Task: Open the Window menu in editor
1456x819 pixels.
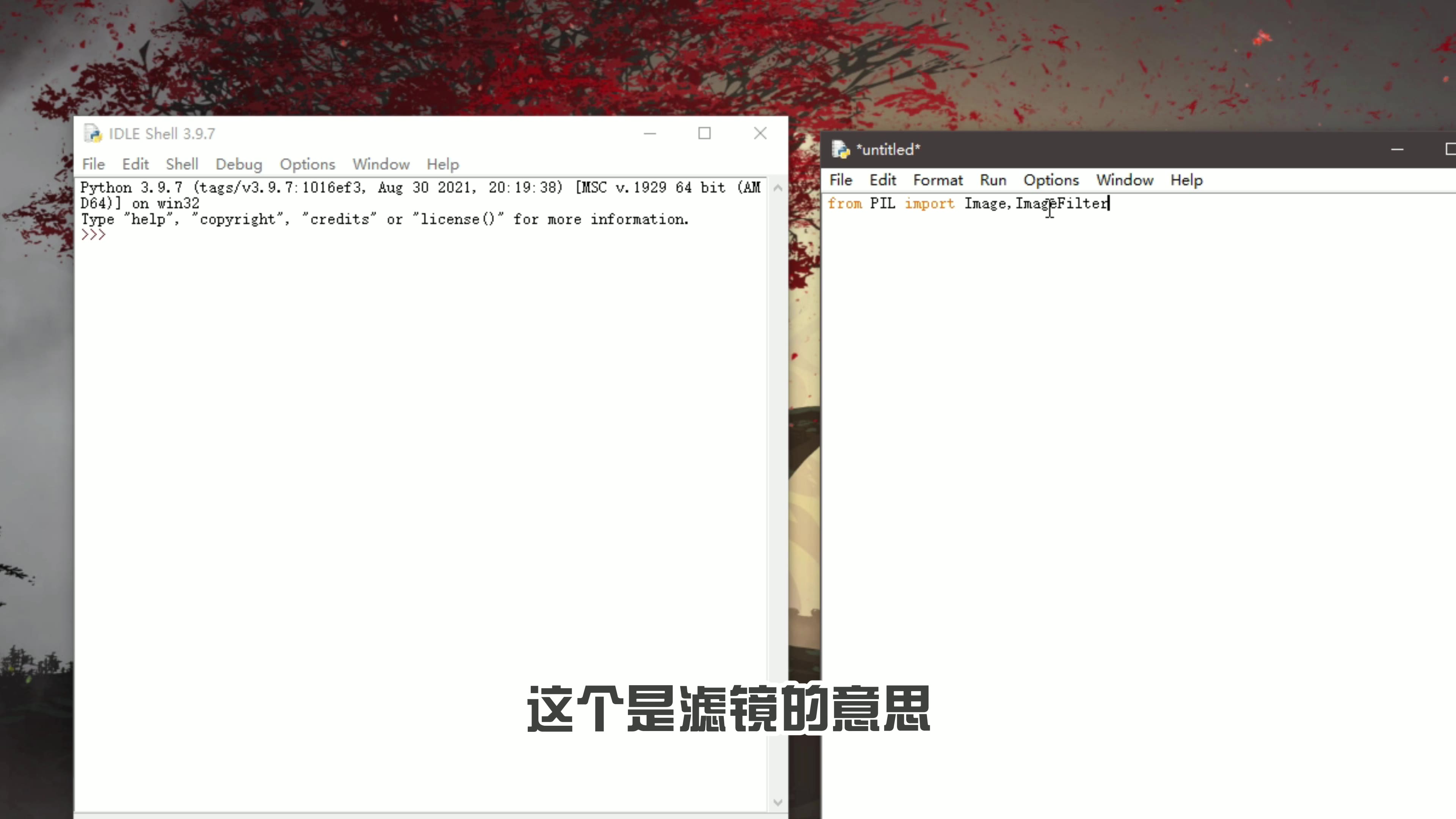Action: point(1124,180)
